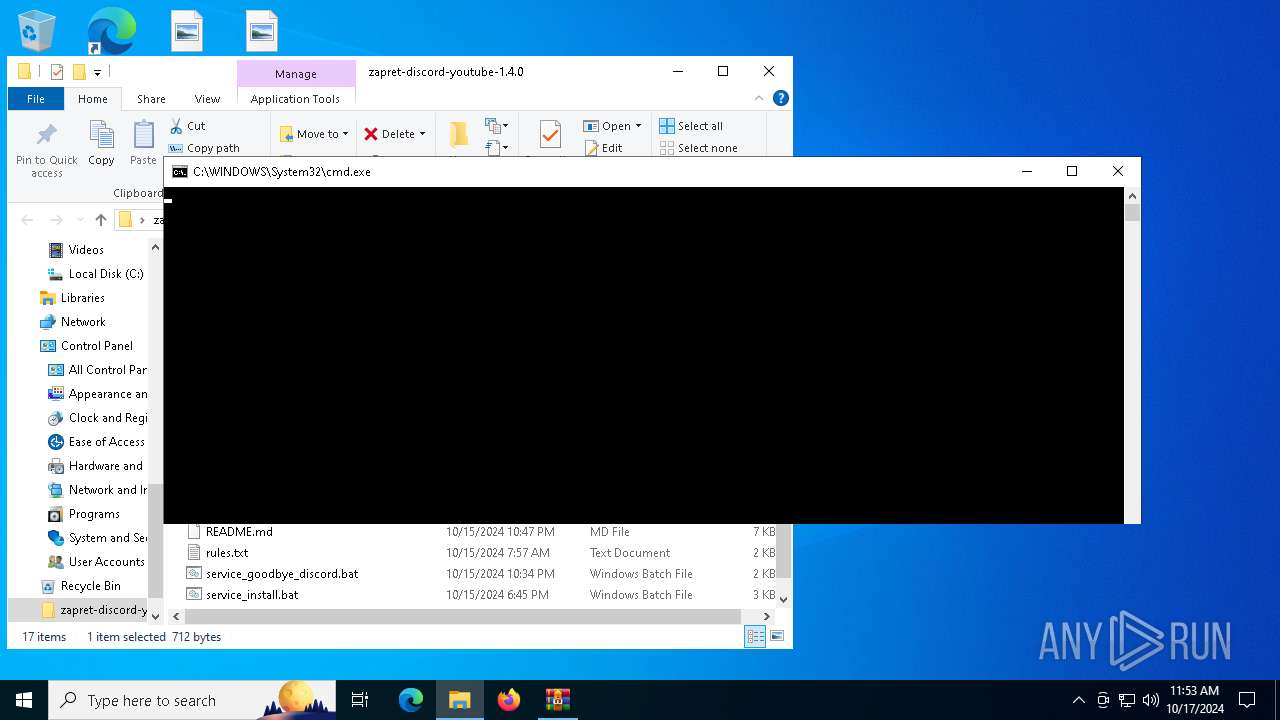This screenshot has height=720, width=1280.
Task: Expand the Open dropdown arrow in ribbon
Action: (x=638, y=126)
